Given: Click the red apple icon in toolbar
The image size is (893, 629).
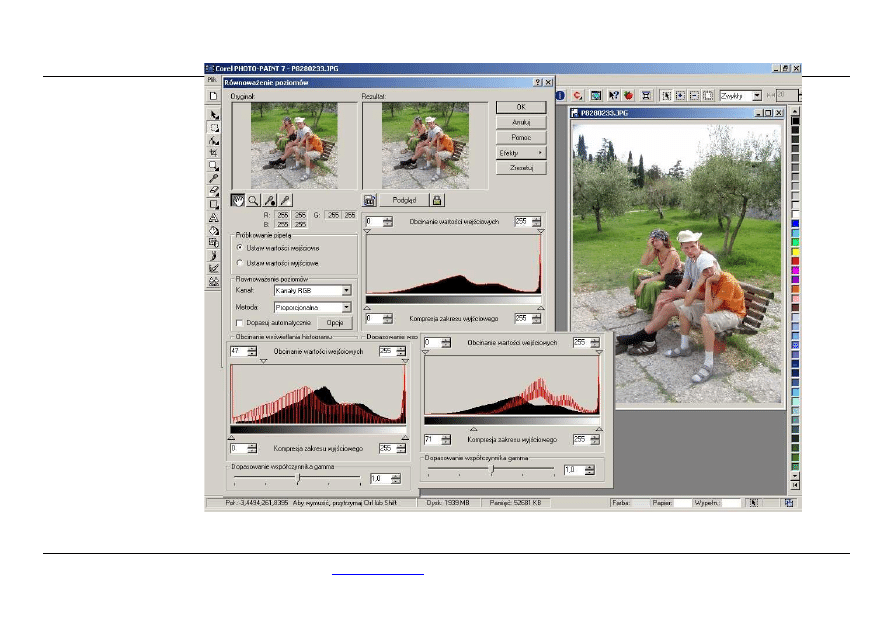Looking at the screenshot, I should pos(629,95).
